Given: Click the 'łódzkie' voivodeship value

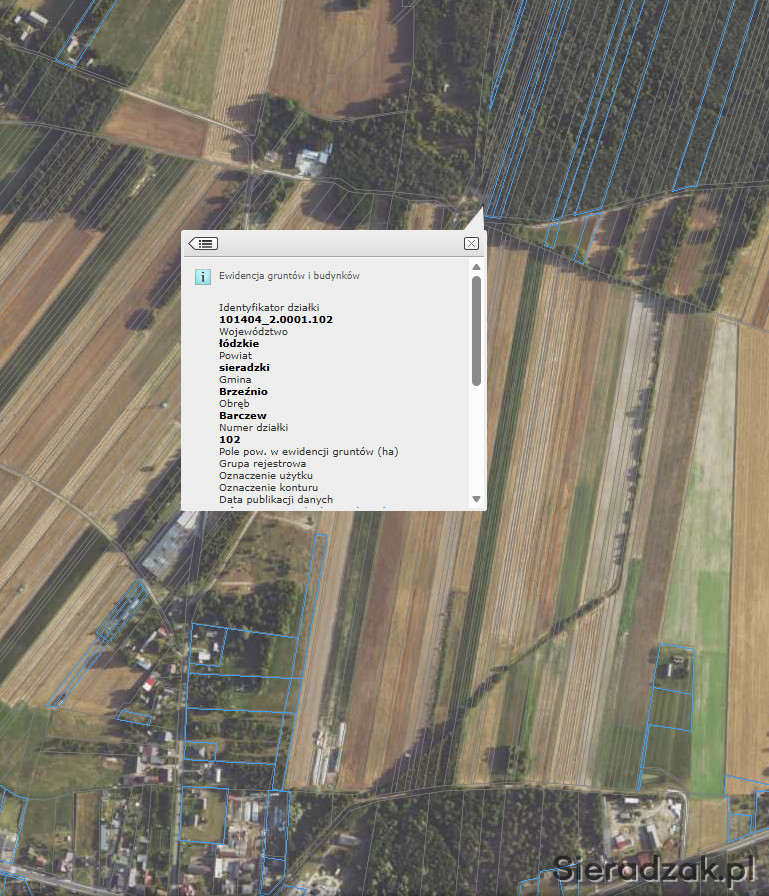Looking at the screenshot, I should click(x=238, y=343).
